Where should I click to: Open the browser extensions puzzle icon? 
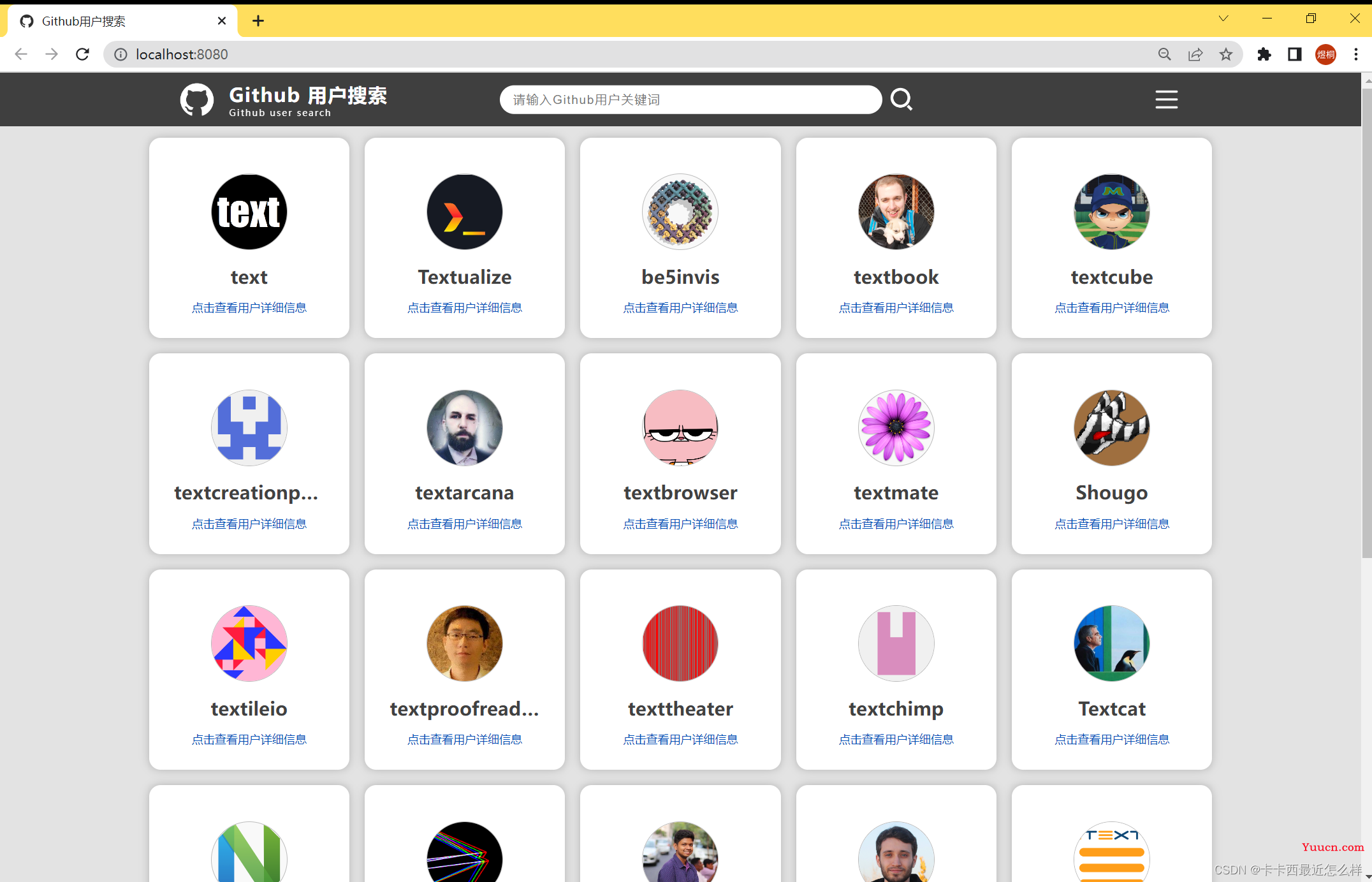point(1264,54)
